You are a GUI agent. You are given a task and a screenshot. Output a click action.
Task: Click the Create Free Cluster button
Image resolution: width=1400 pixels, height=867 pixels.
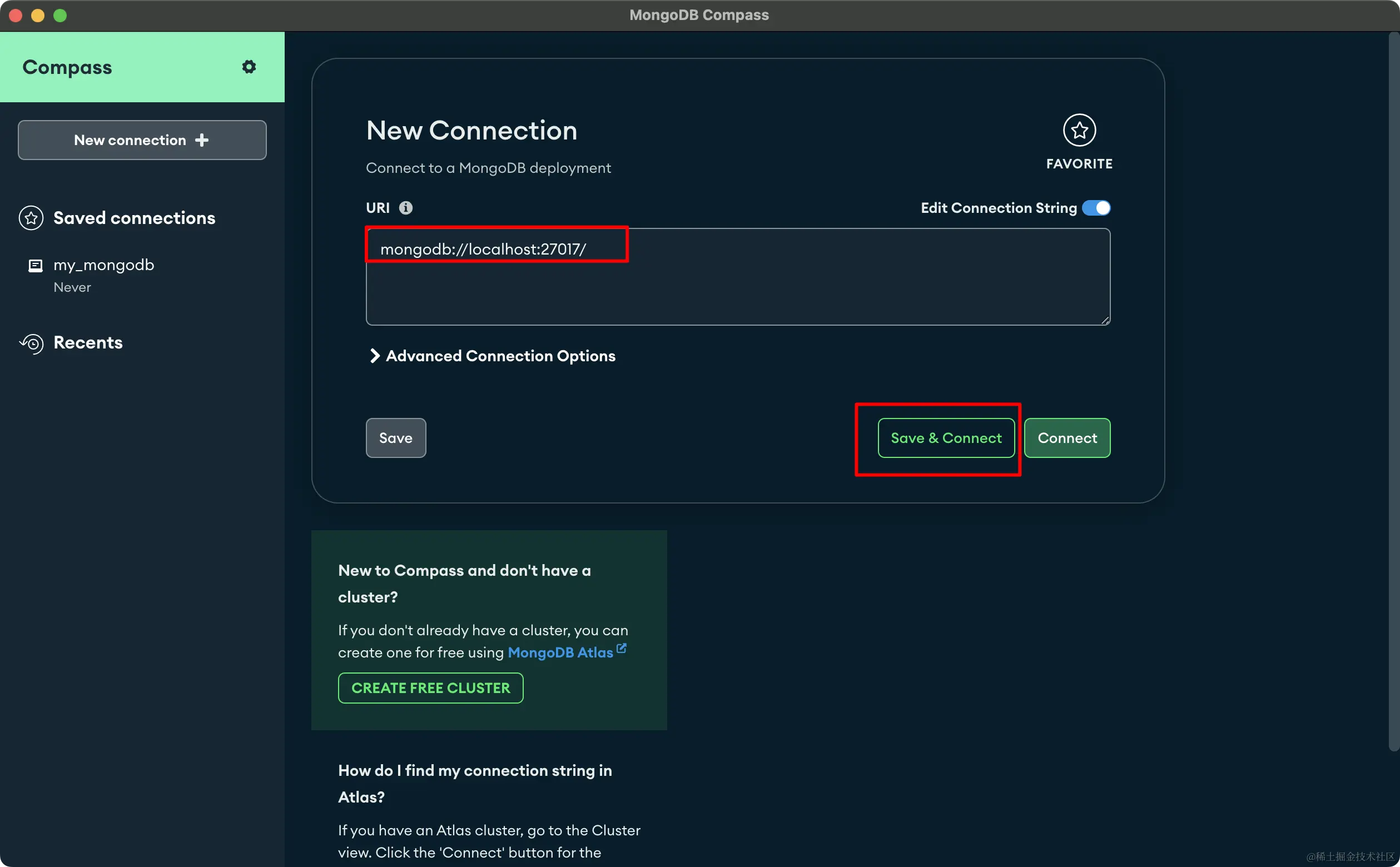[x=431, y=687]
